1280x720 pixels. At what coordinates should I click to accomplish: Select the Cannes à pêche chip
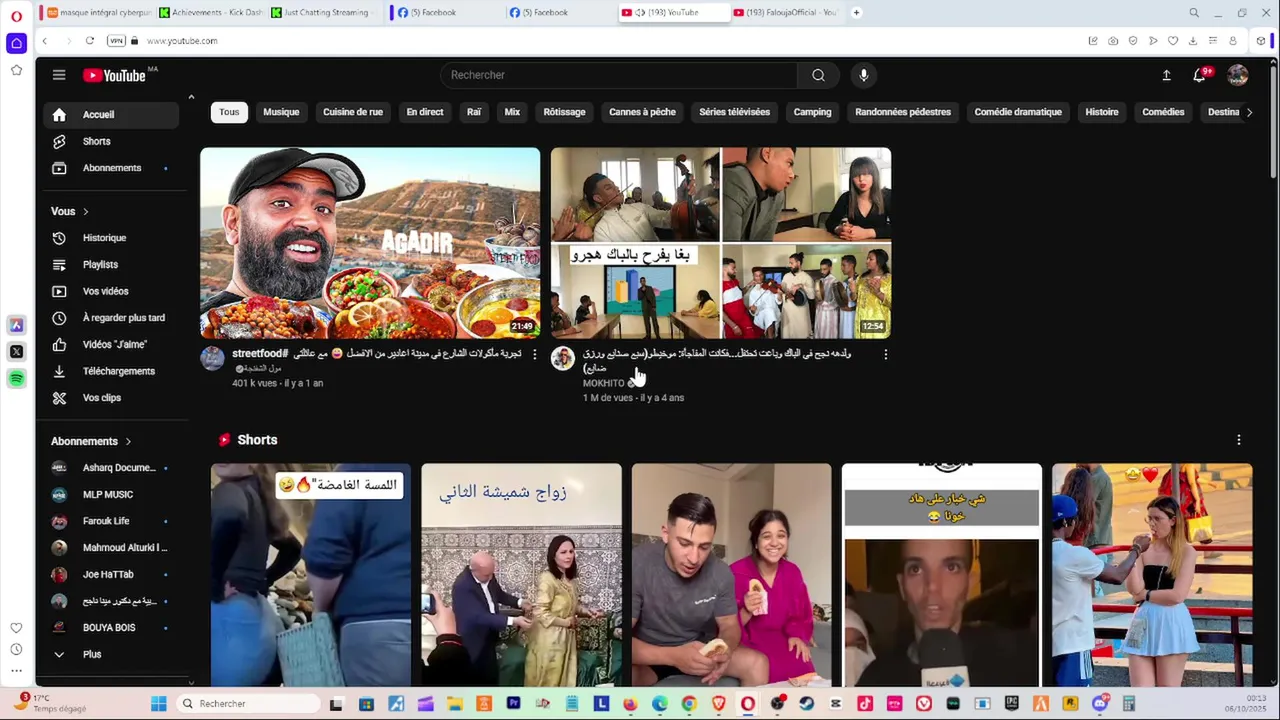click(x=642, y=112)
